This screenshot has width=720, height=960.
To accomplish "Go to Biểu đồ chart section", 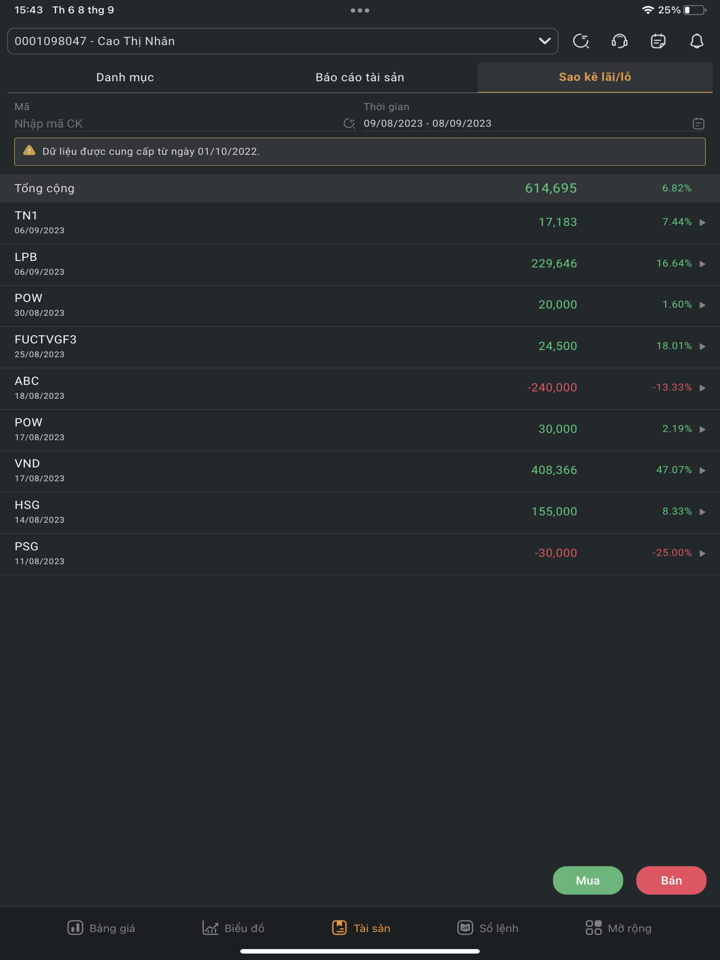I will tap(233, 928).
